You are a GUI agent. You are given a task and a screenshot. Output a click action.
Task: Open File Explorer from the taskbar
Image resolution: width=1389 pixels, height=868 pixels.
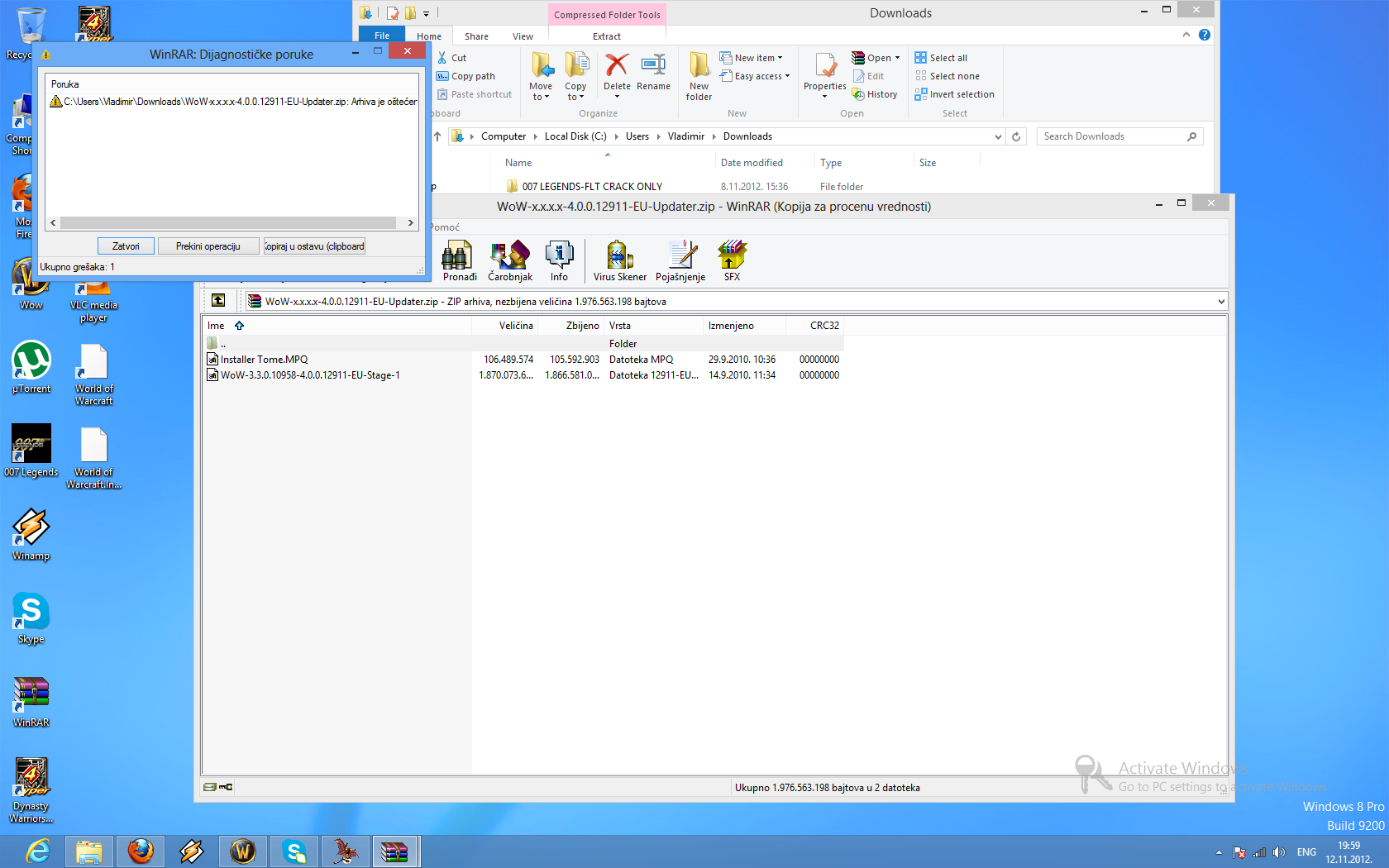point(89,851)
